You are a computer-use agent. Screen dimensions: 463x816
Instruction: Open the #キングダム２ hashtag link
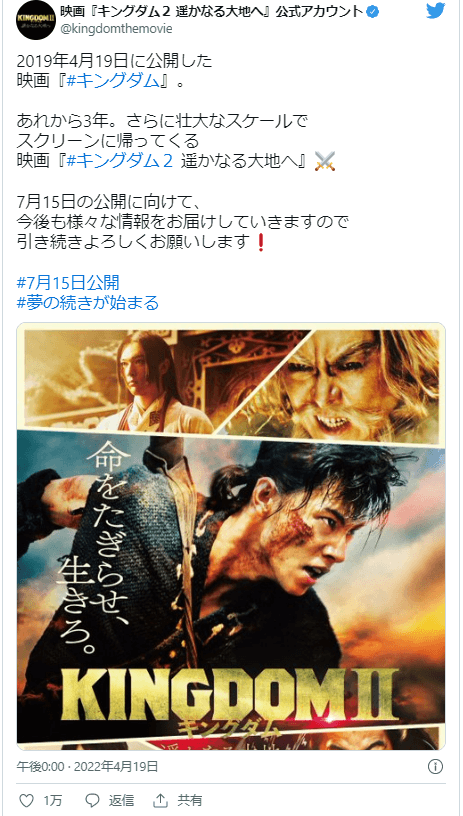pos(120,162)
